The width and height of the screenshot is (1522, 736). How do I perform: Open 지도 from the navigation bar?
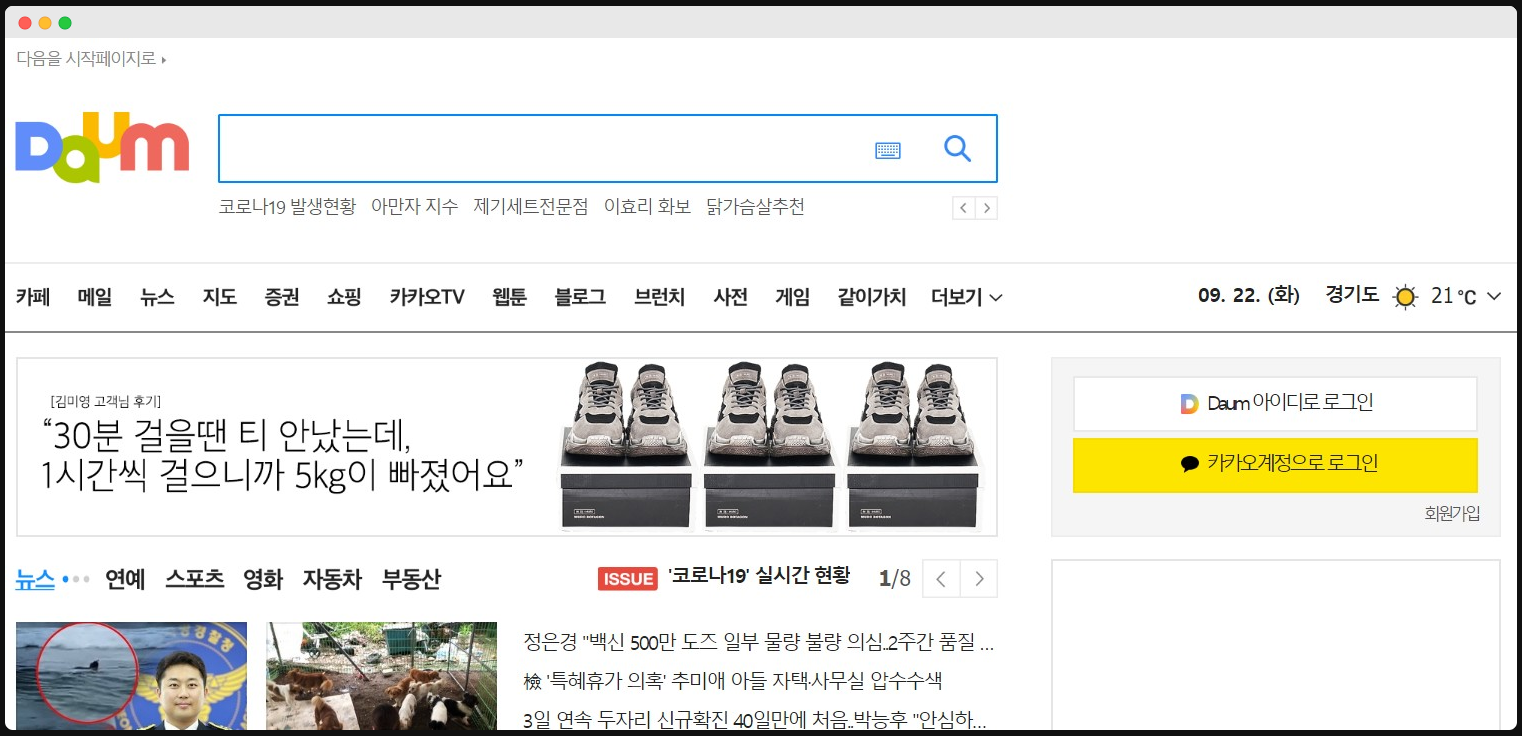(x=219, y=297)
